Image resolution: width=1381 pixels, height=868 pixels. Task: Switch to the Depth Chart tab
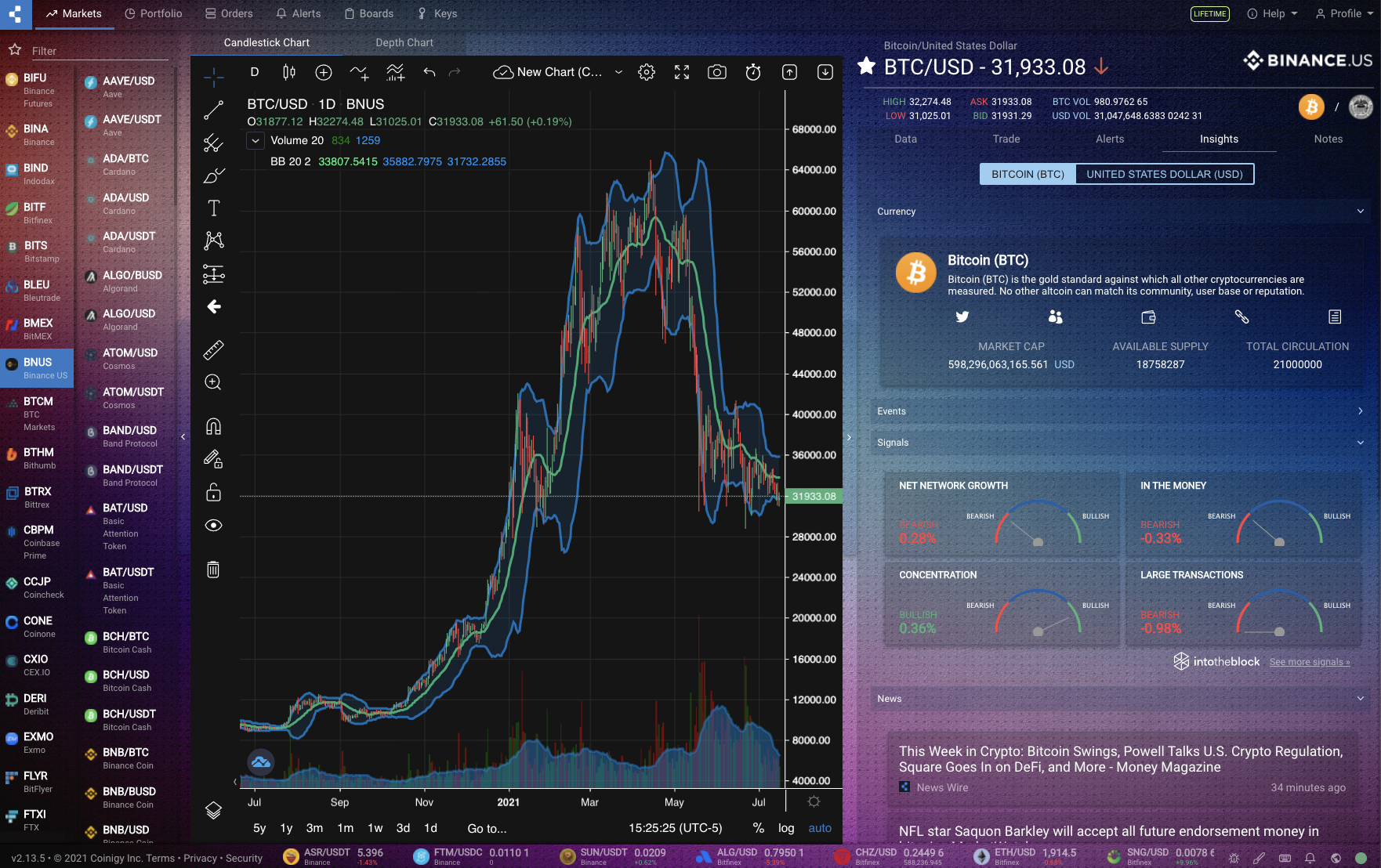404,42
